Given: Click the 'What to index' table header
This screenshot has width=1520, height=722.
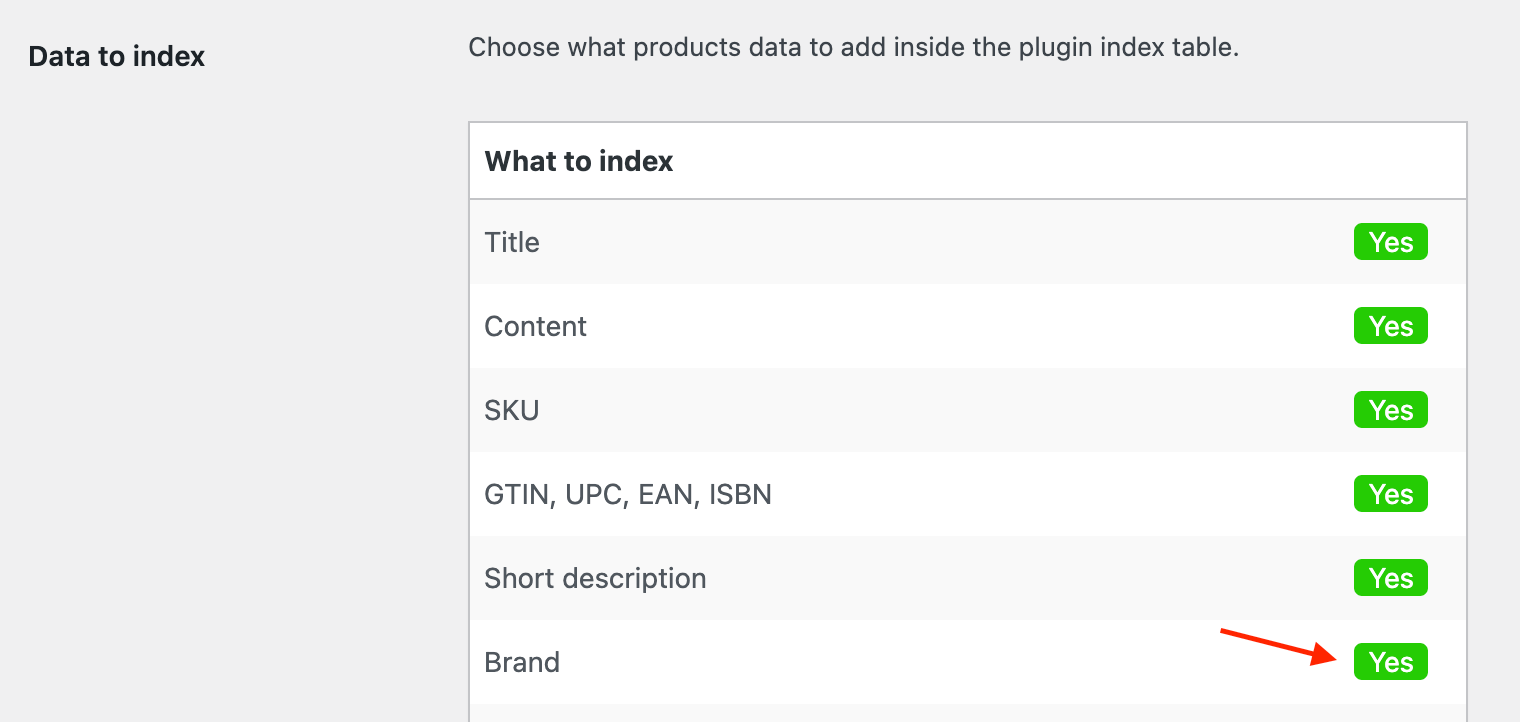Looking at the screenshot, I should point(579,161).
